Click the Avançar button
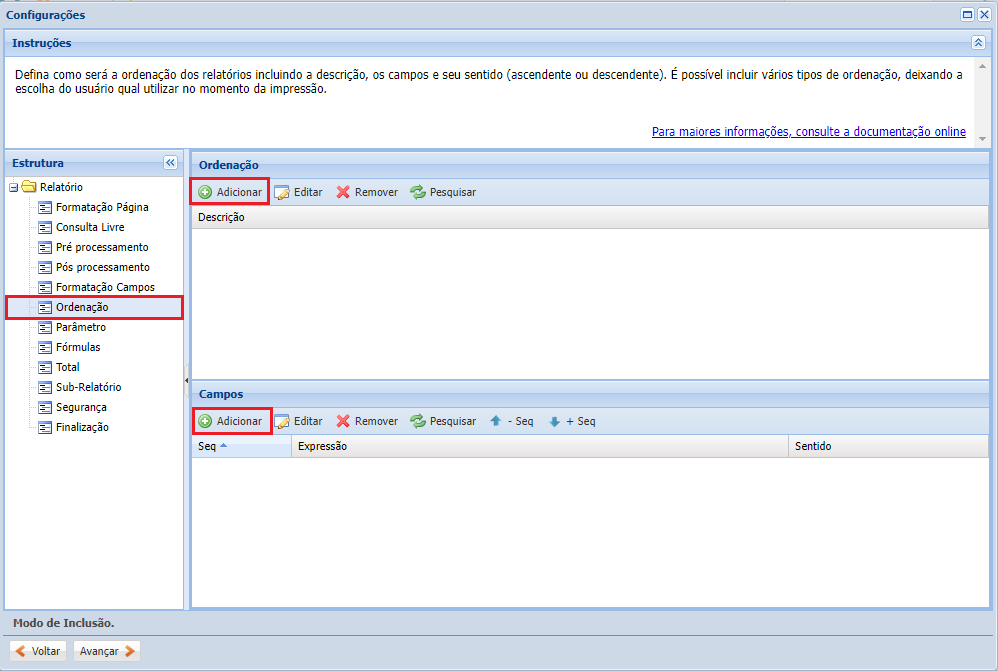The height and width of the screenshot is (671, 998). pos(105,650)
